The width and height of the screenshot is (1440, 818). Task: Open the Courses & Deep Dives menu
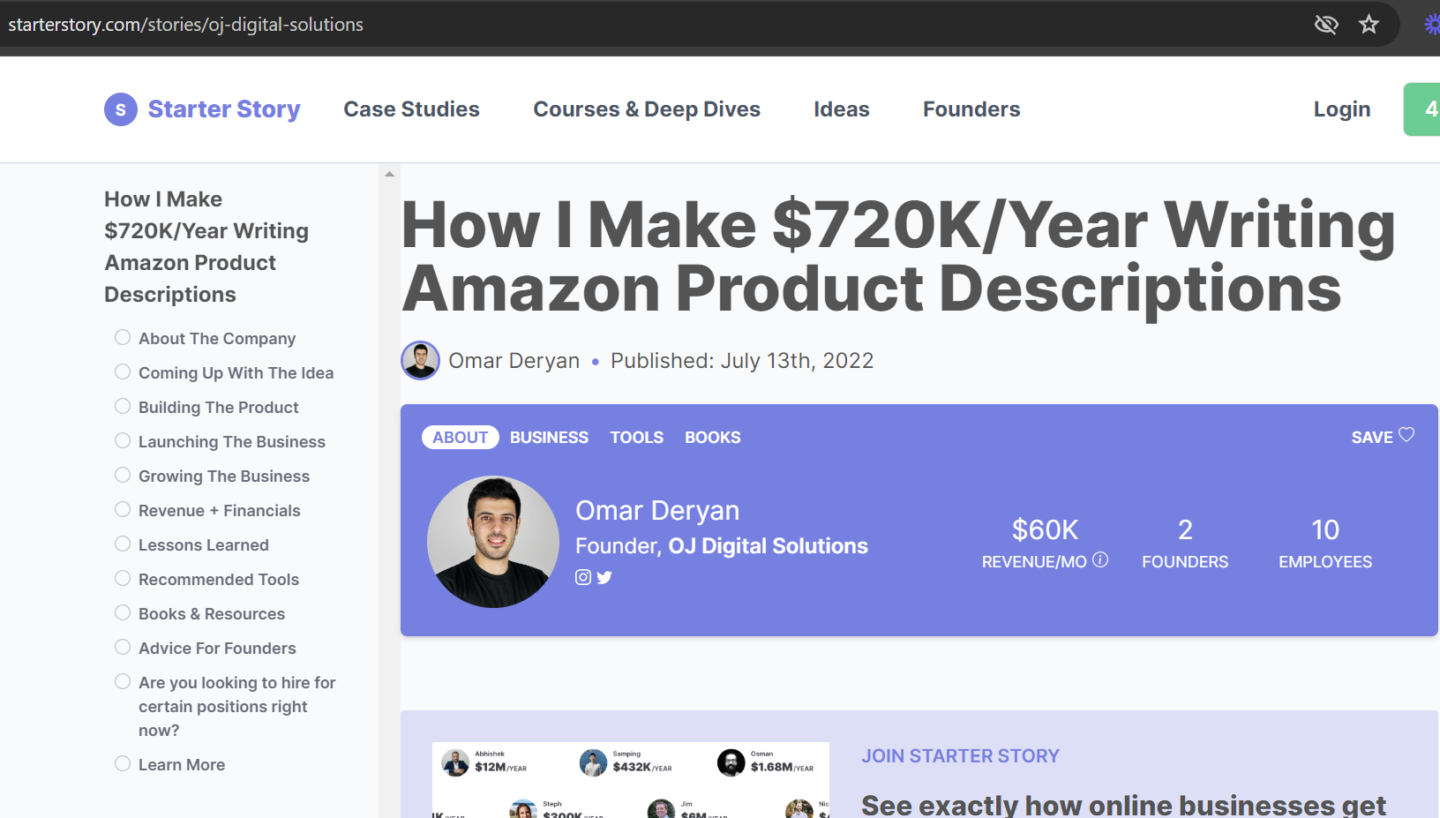pyautogui.click(x=646, y=109)
